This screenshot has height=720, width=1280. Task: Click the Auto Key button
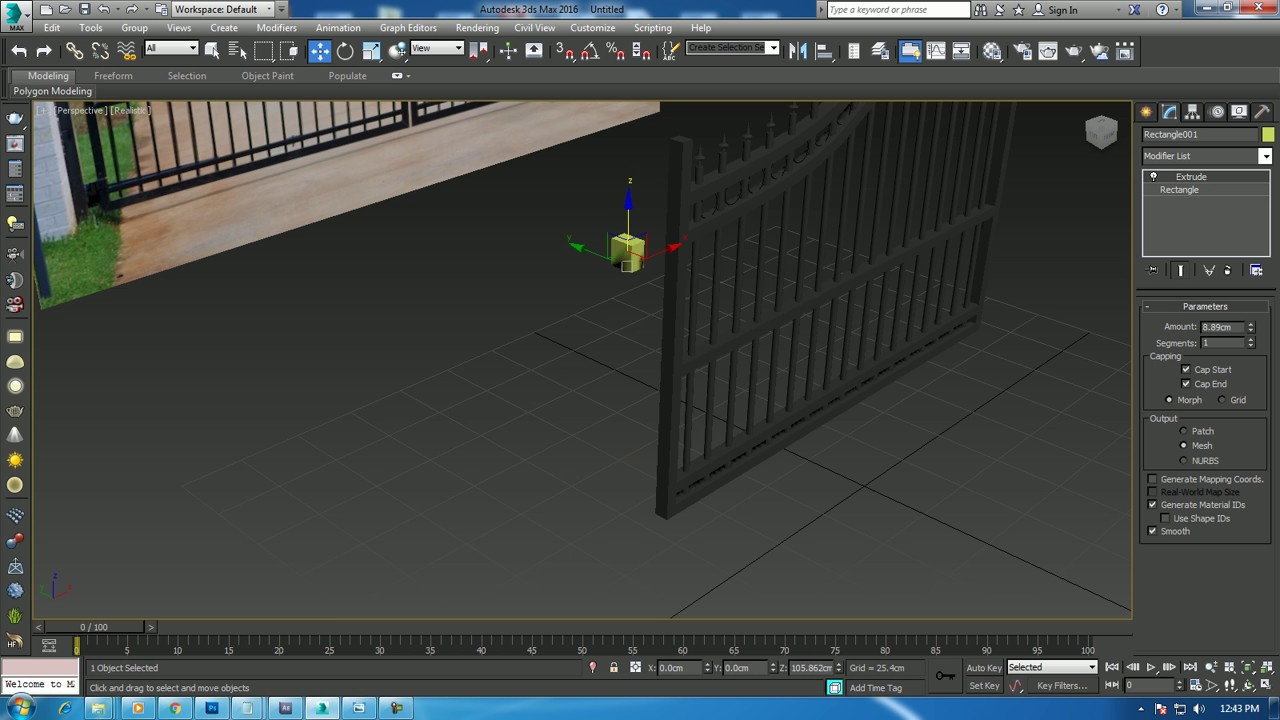coord(984,668)
